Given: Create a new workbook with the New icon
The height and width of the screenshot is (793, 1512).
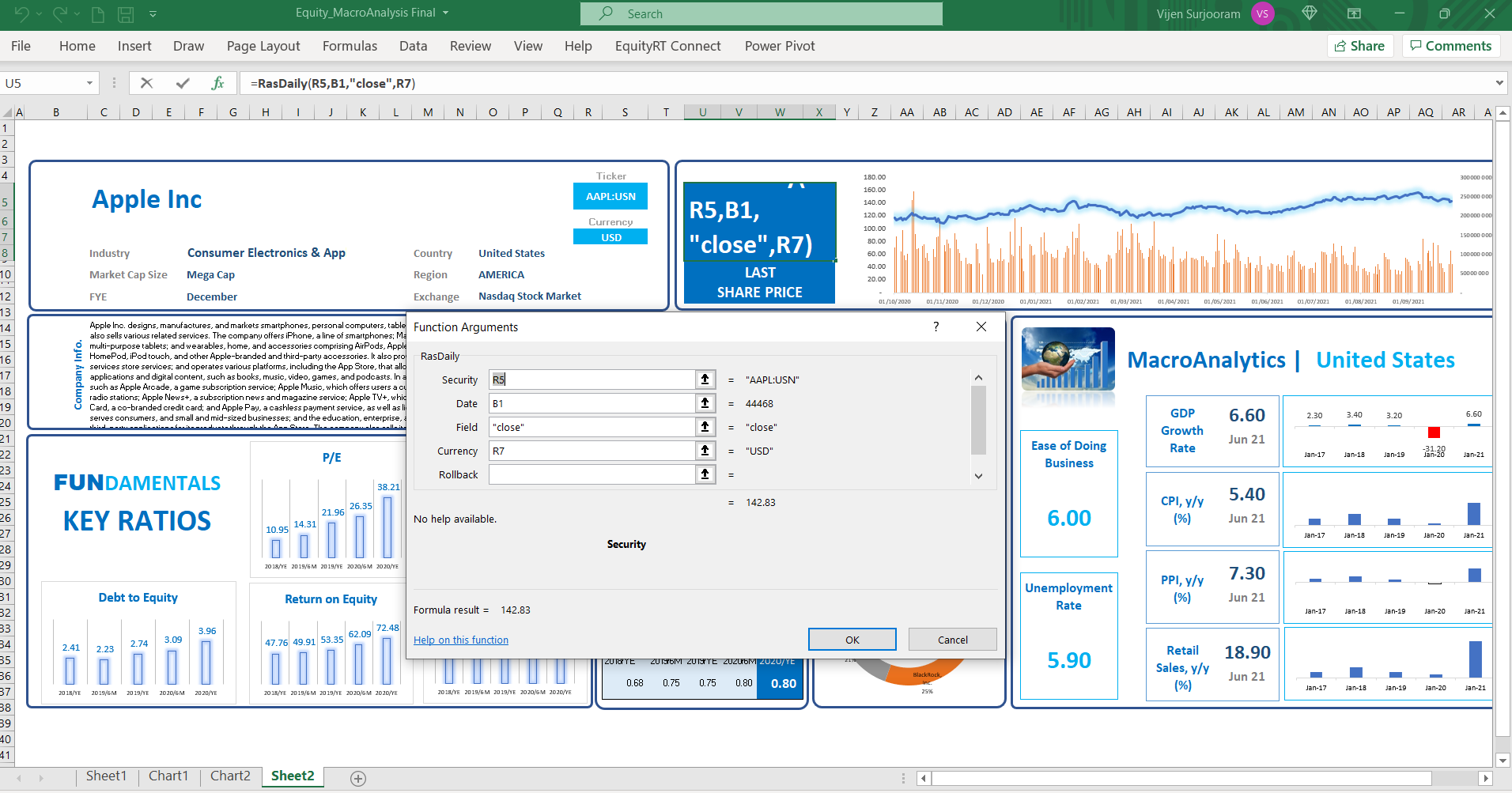Looking at the screenshot, I should 98,14.
